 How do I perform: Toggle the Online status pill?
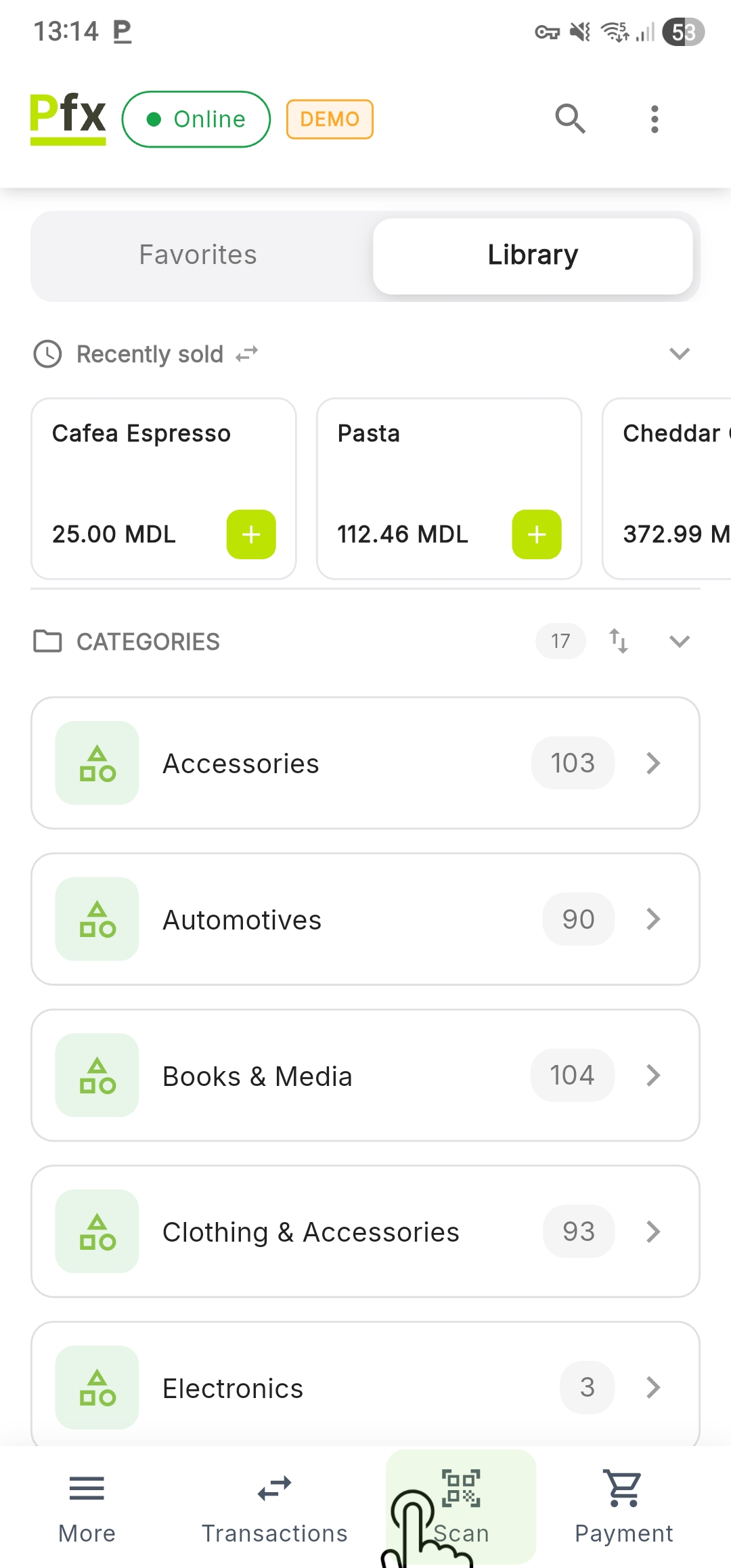pos(196,119)
